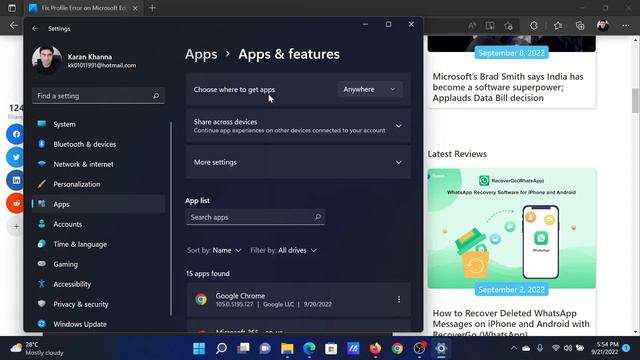
Task: Click the browser page vertical scrollbar
Action: (x=635, y=100)
